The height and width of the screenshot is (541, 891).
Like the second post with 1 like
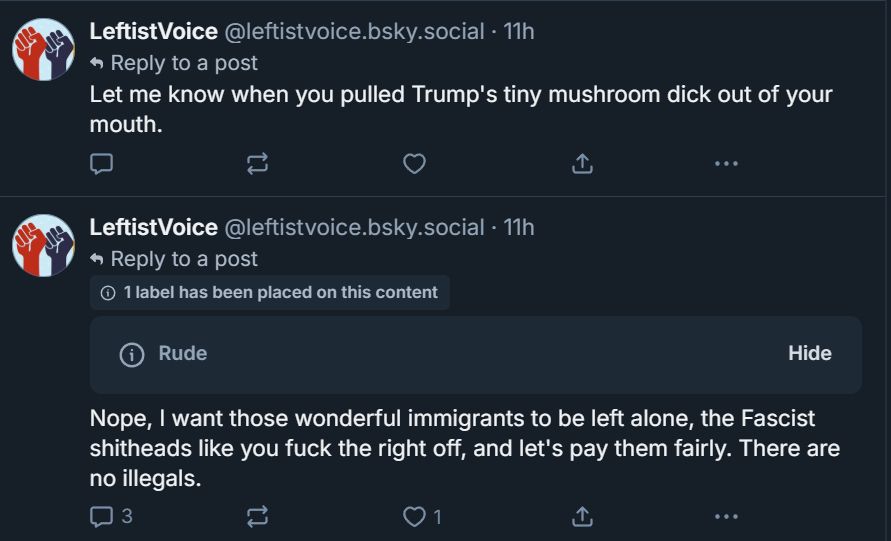[414, 516]
